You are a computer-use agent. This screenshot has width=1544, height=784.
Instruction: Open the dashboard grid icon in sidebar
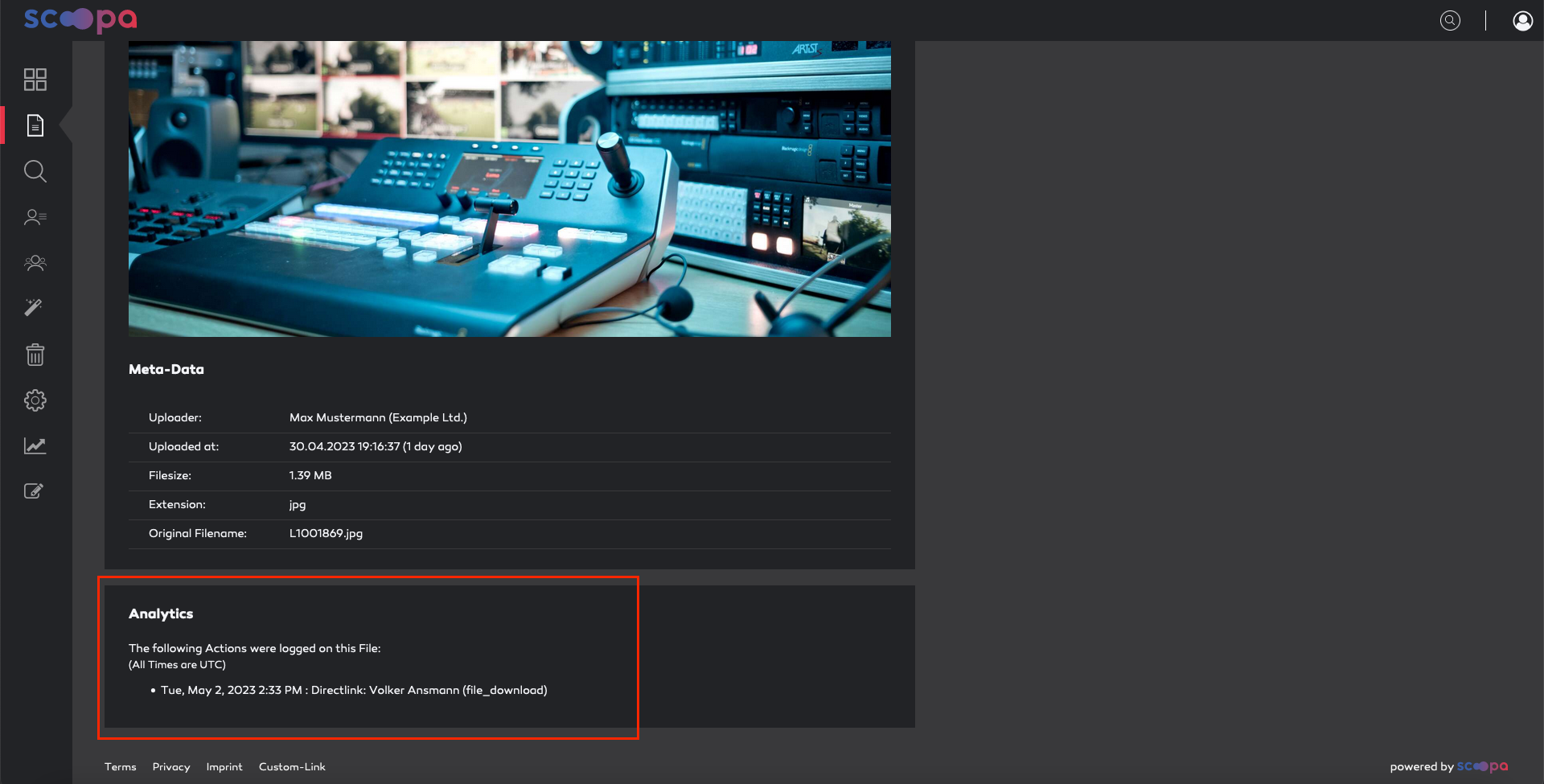coord(35,80)
